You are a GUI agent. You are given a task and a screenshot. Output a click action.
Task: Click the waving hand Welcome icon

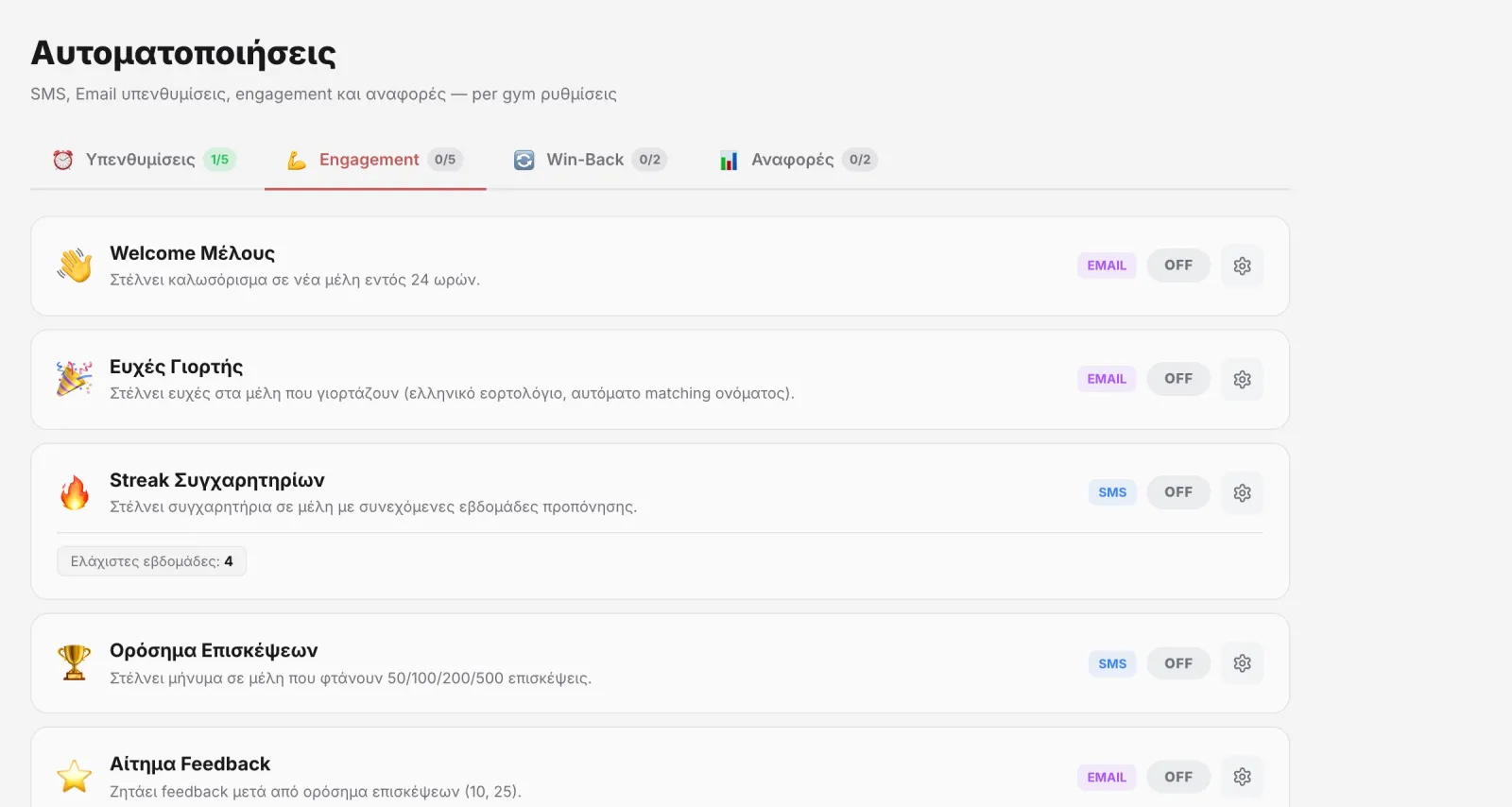[x=75, y=266]
